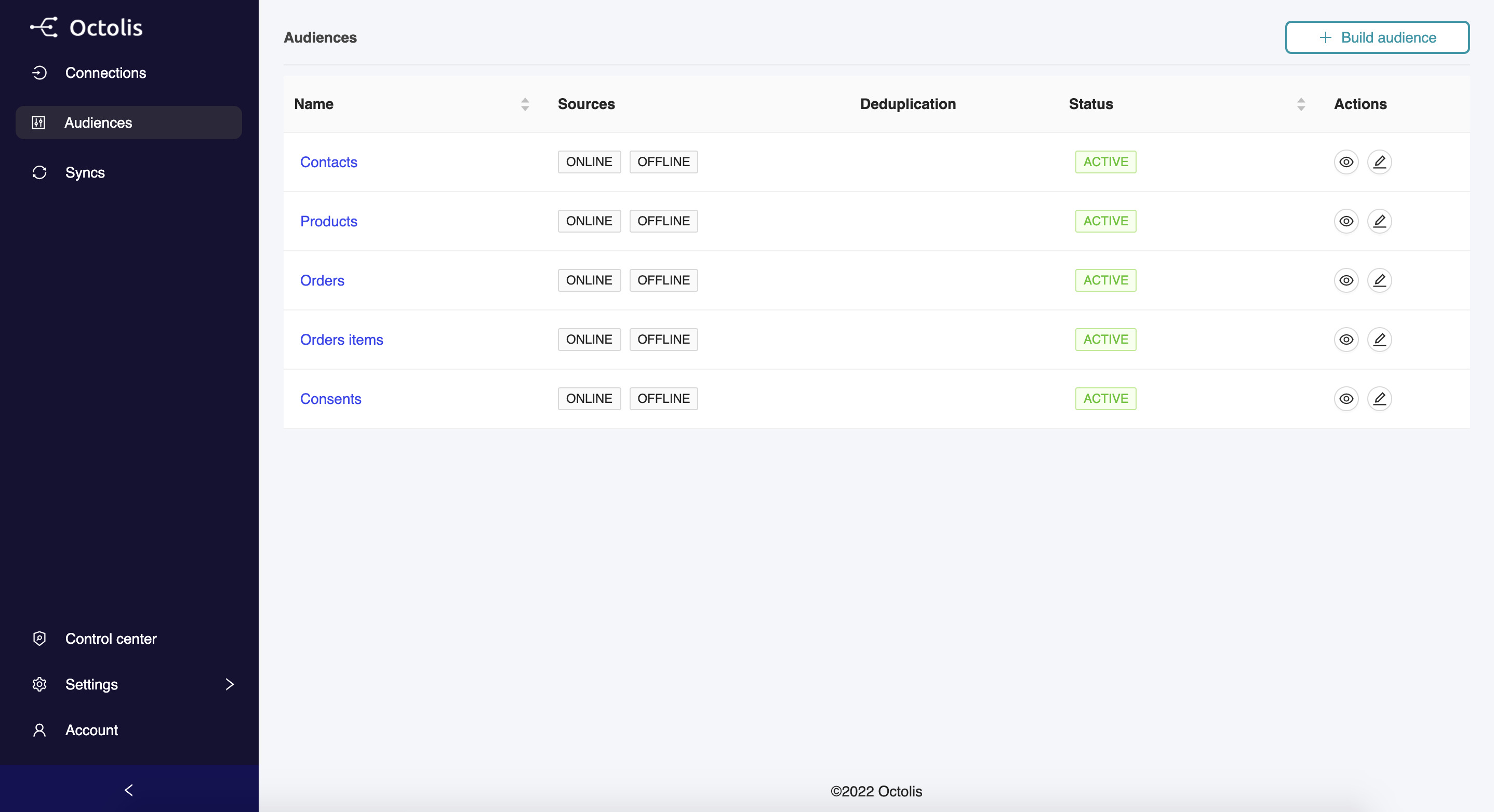Edit the Products audience with the pencil icon

1380,221
